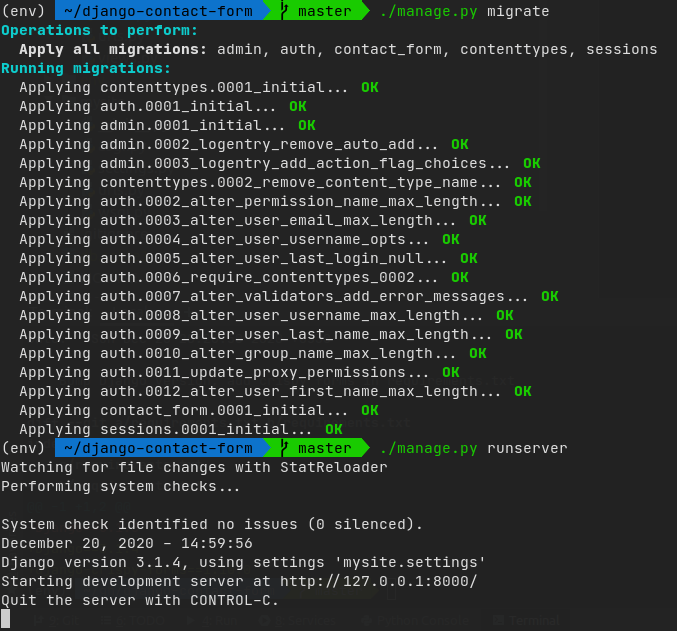Click the git branch icon beside the runserver command
This screenshot has height=631, width=677.
(x=284, y=448)
